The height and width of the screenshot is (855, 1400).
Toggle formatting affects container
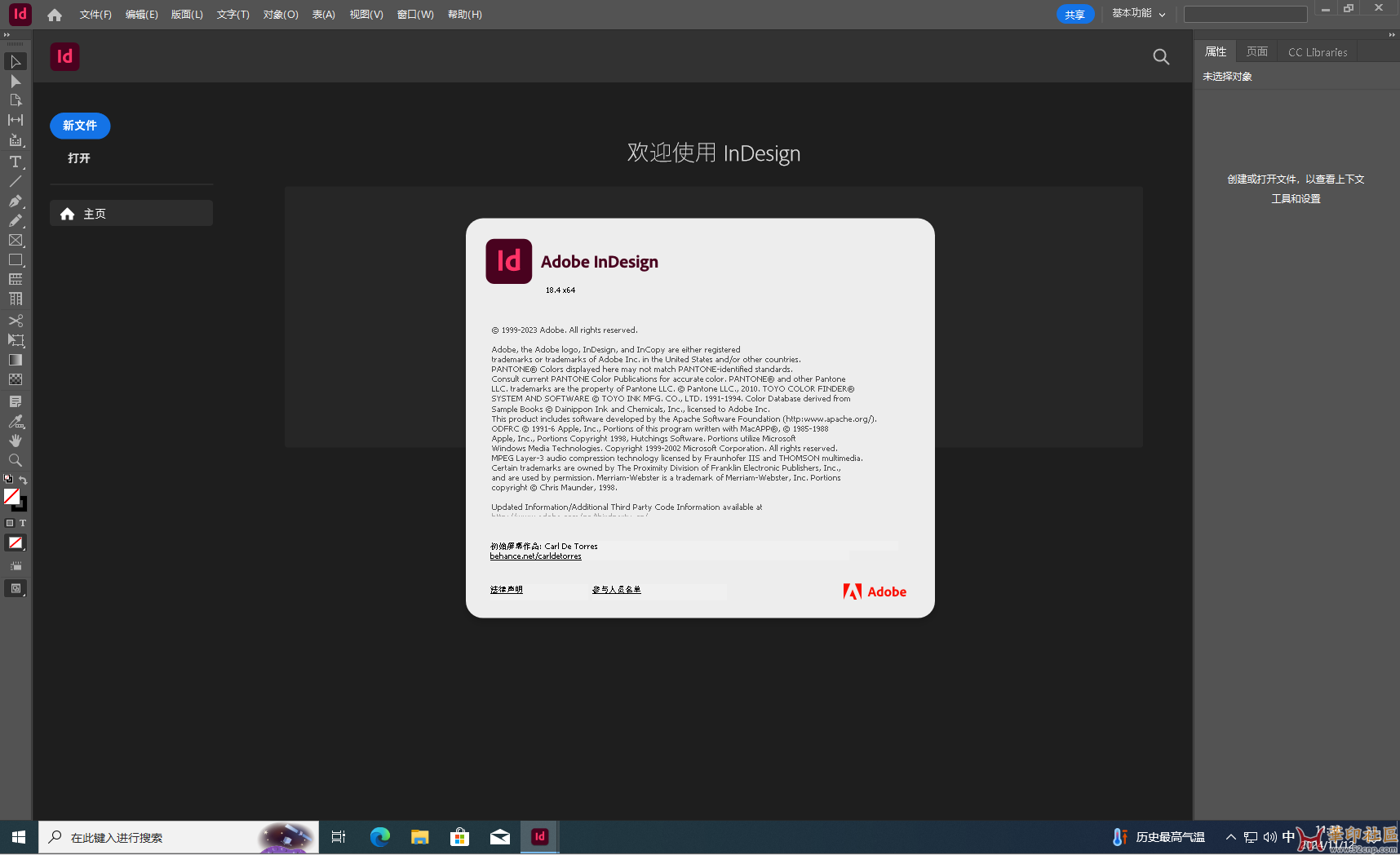pos(10,523)
